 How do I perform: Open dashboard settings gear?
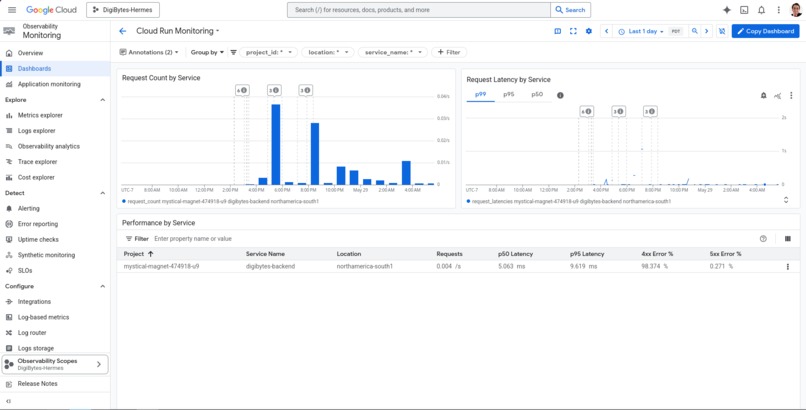[589, 31]
